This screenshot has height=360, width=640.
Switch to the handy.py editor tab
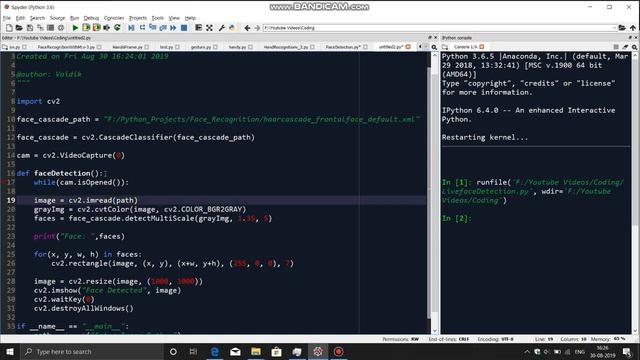[x=238, y=47]
